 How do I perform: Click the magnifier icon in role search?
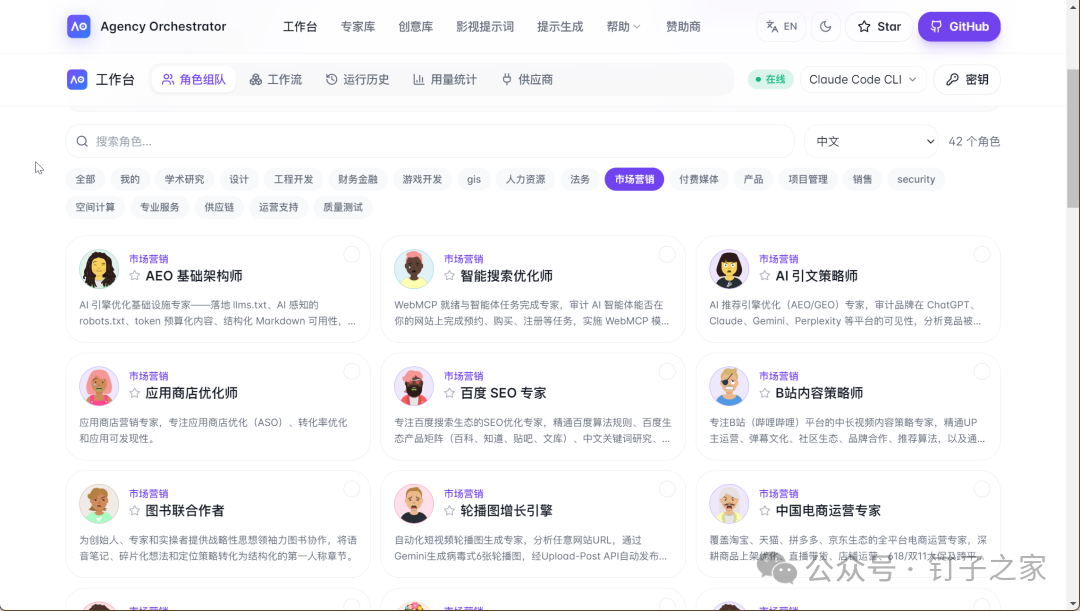[82, 141]
